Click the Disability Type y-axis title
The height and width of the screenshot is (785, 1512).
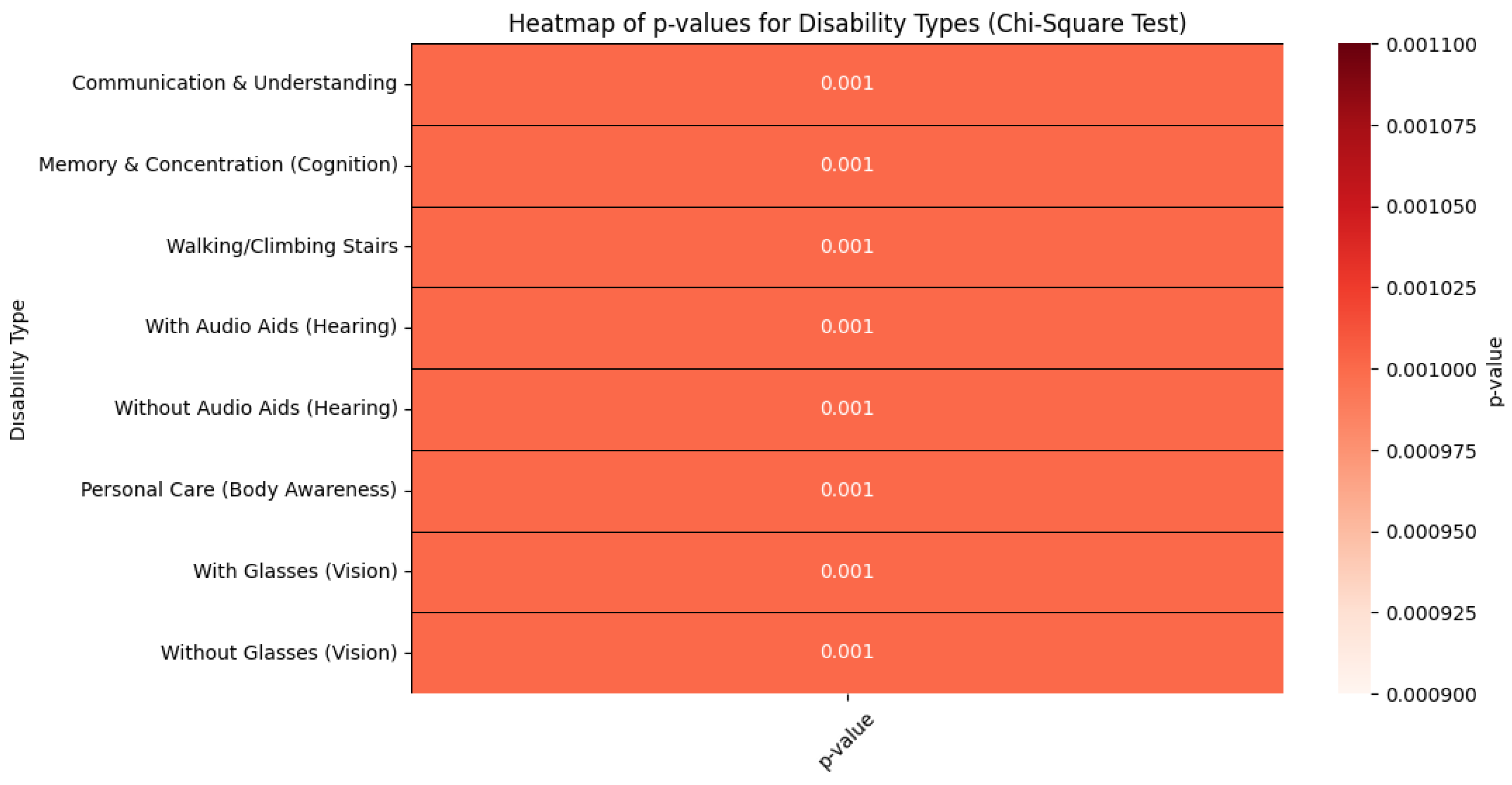(18, 370)
